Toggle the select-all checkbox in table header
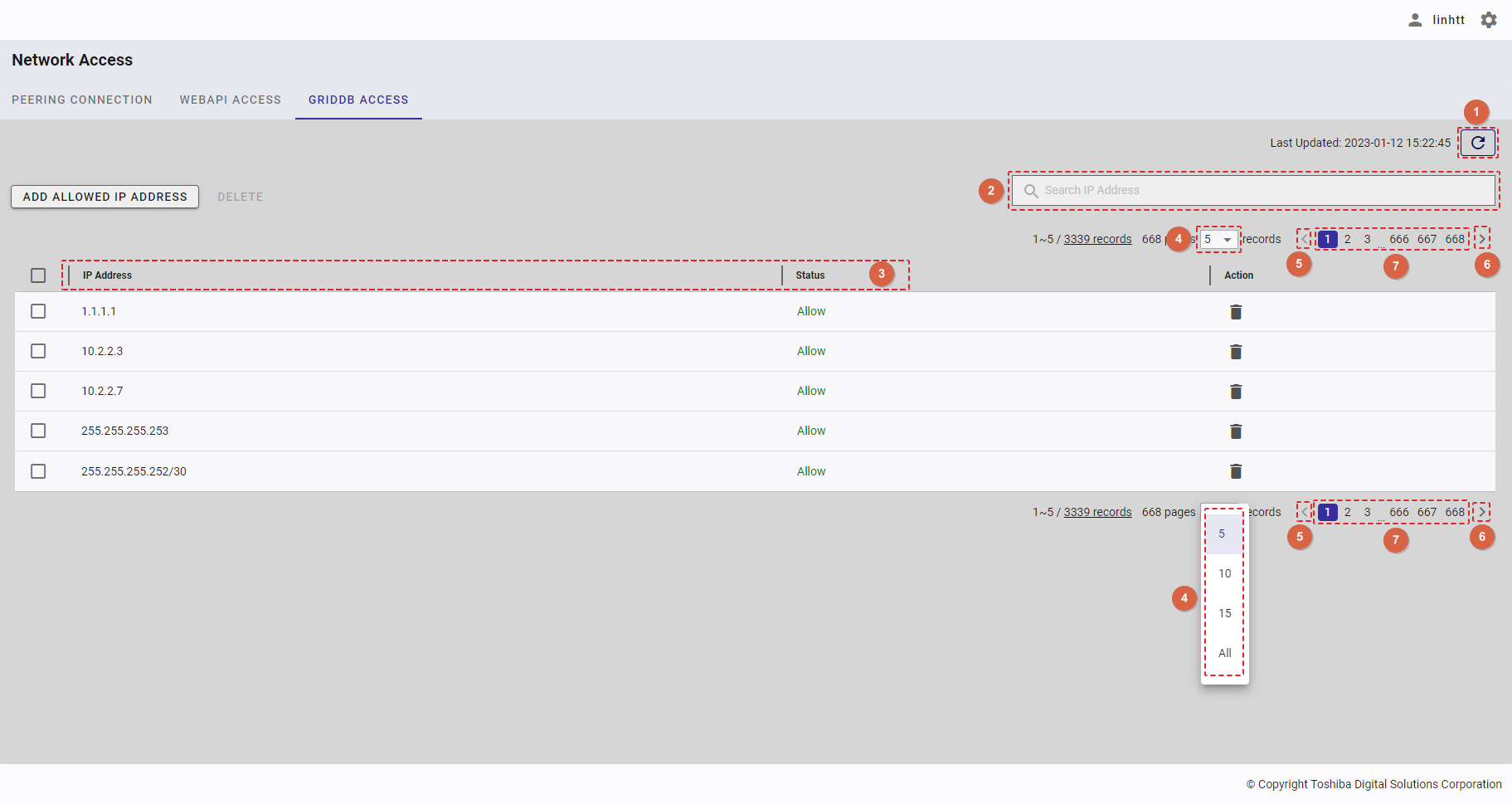 38,275
